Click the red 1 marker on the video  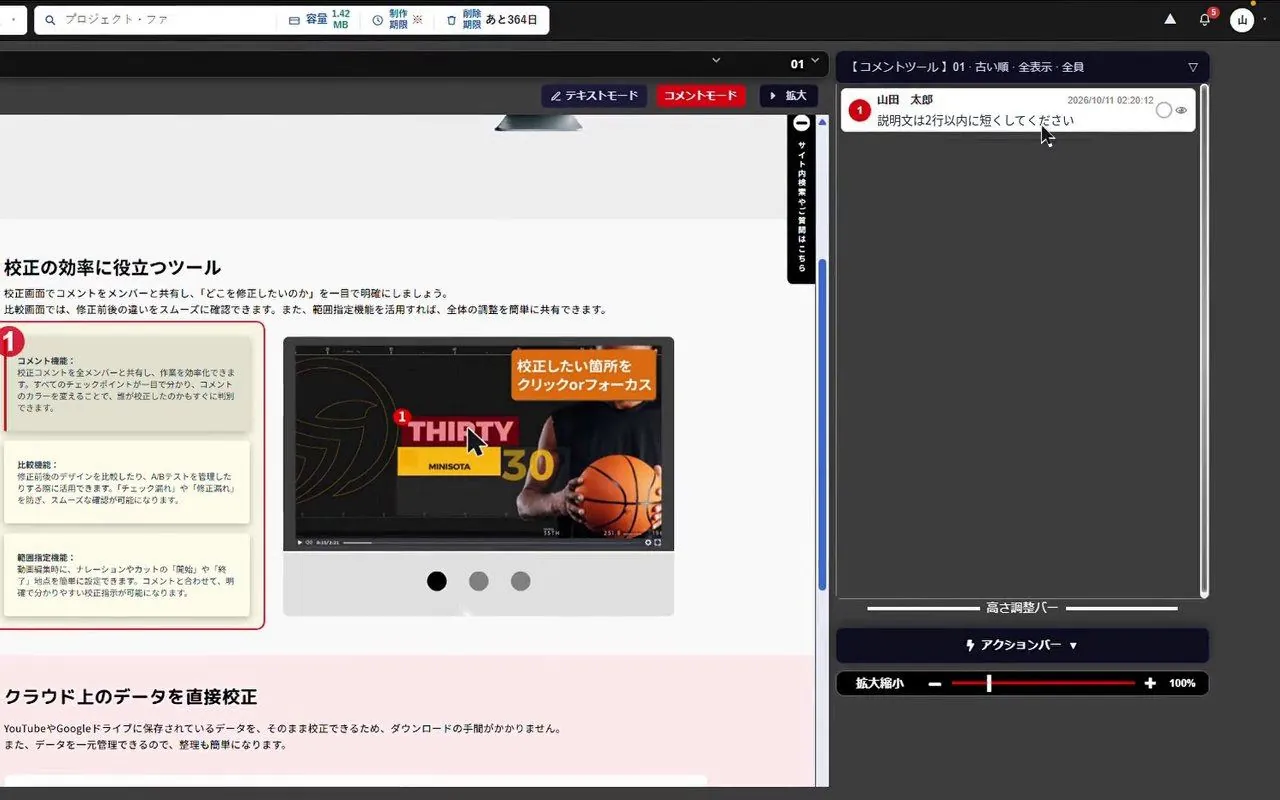[402, 417]
